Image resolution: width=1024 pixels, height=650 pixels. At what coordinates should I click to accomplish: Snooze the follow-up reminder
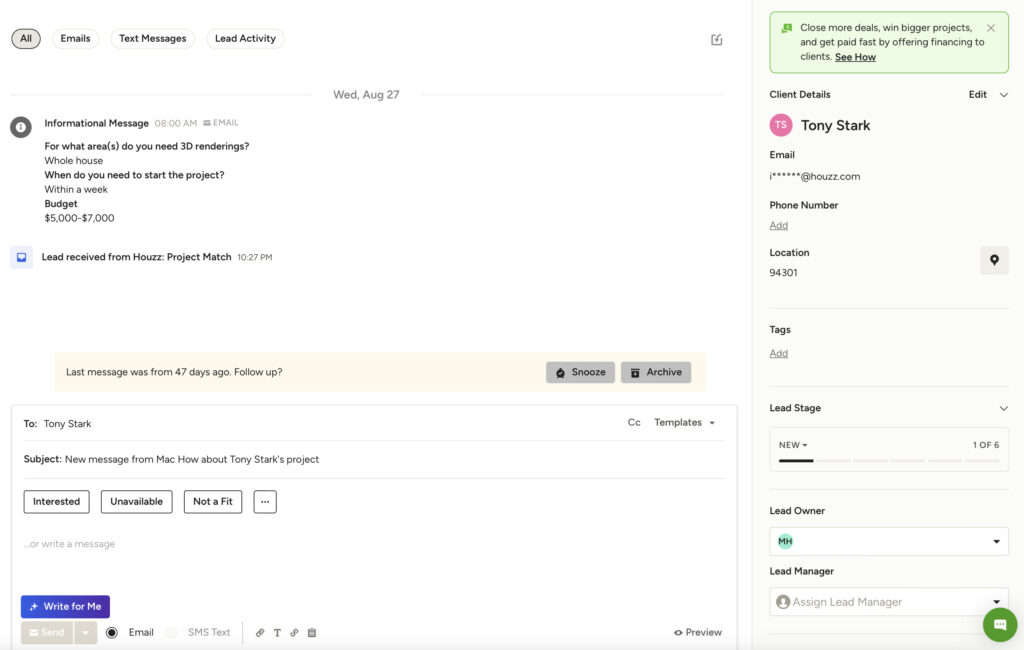point(580,372)
